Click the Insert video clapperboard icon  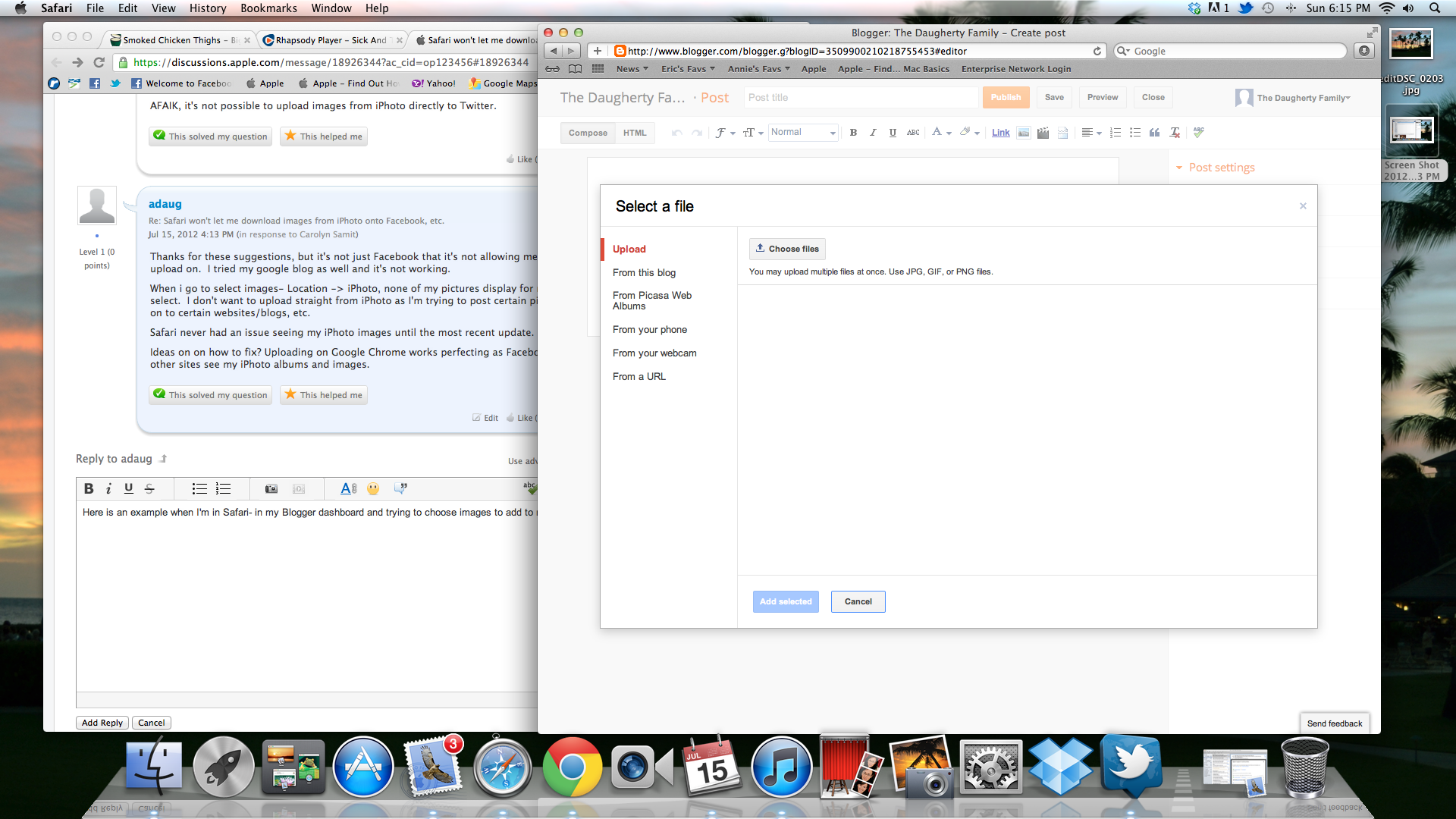(x=1043, y=133)
